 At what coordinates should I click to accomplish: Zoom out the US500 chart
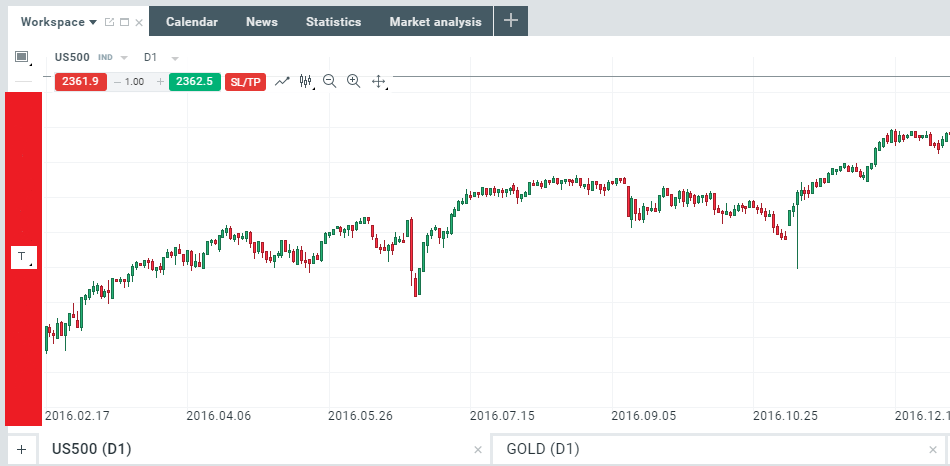coord(330,81)
